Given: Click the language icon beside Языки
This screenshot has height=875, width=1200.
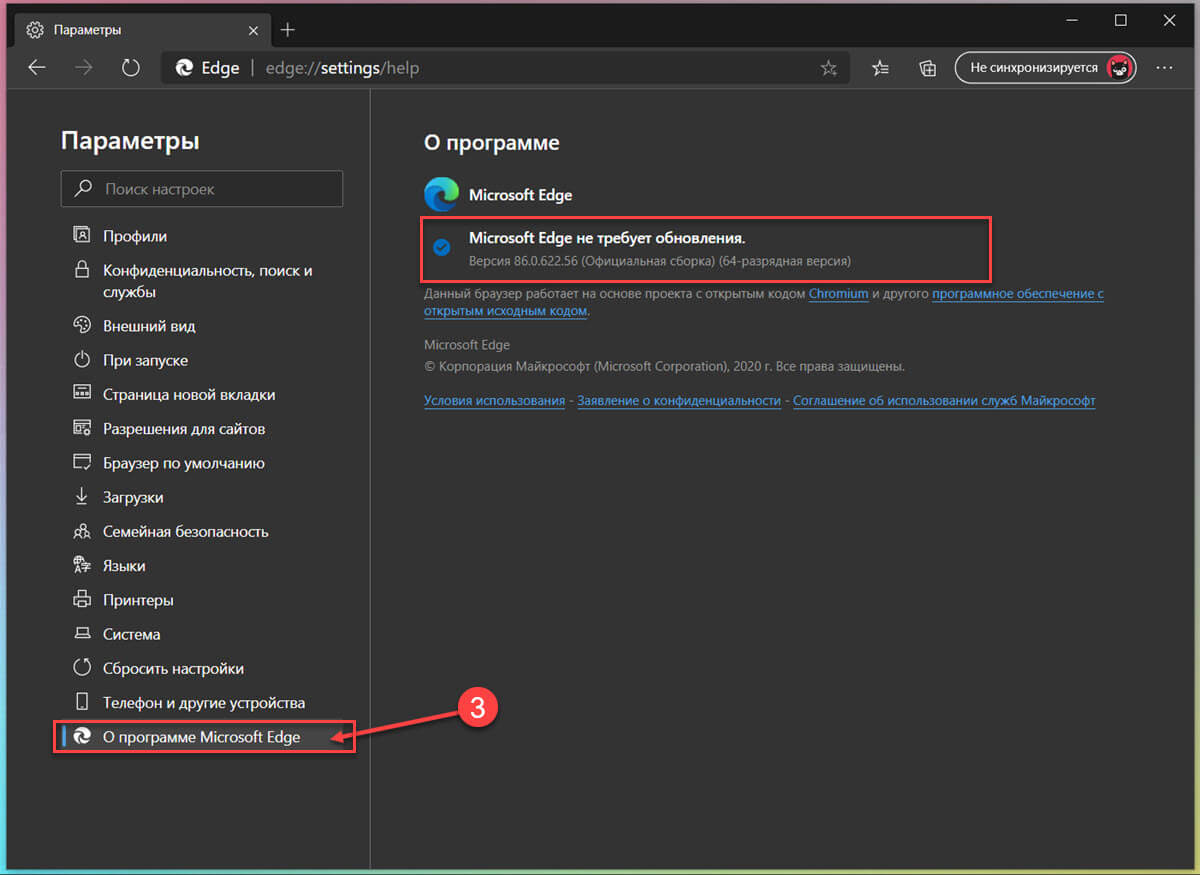Looking at the screenshot, I should click(x=82, y=565).
